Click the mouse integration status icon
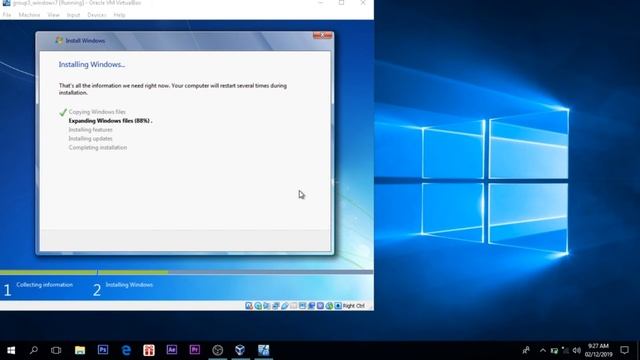Screen dimensions: 640x360 pos(329,306)
